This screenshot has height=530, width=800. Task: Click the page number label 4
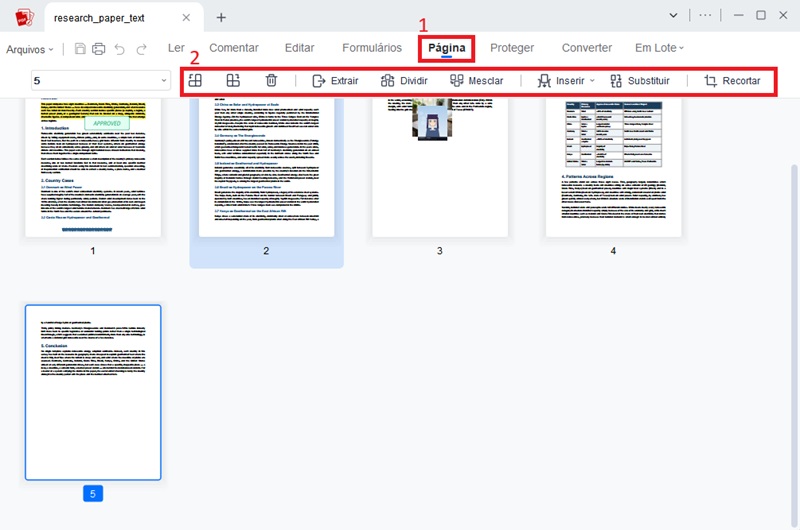613,250
